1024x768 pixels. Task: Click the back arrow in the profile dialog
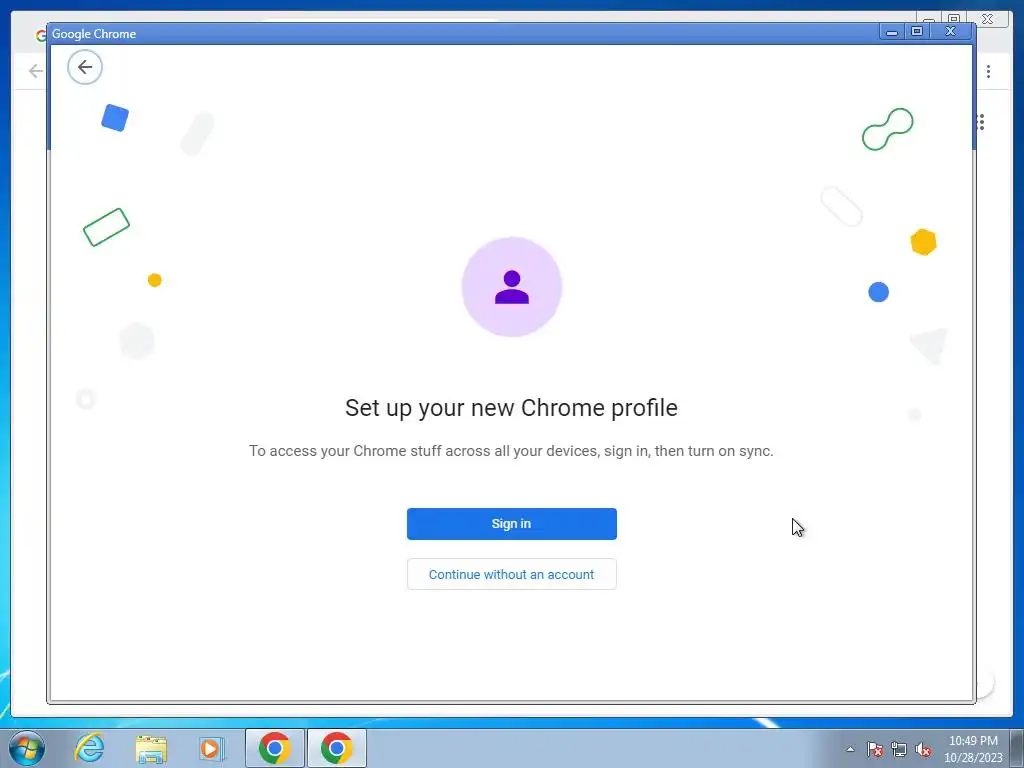85,67
